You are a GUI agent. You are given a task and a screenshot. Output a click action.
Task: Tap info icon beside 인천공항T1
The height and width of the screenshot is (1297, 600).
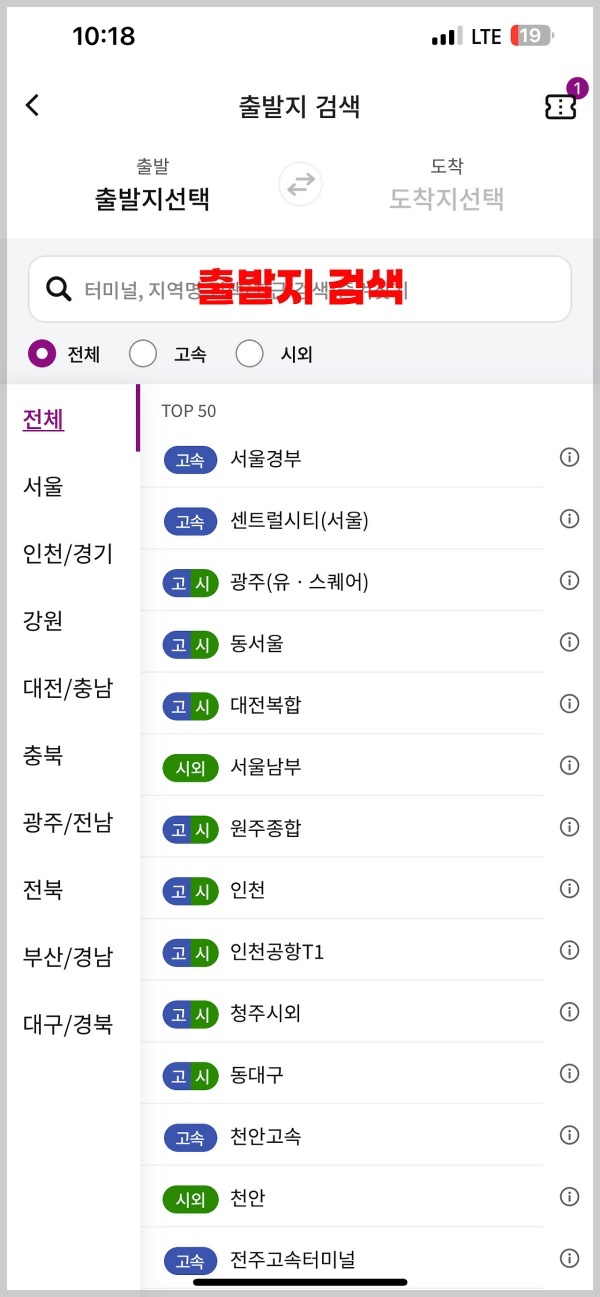click(x=569, y=950)
